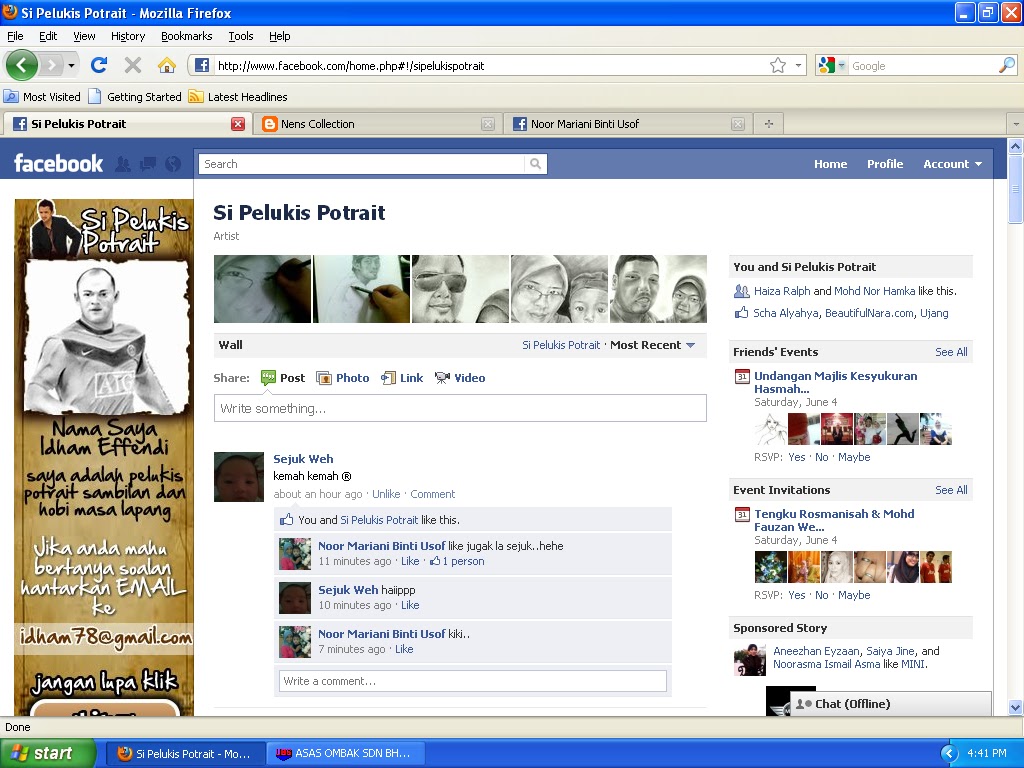Open Facebook friend requests icon
Image resolution: width=1024 pixels, height=768 pixels.
[x=122, y=164]
